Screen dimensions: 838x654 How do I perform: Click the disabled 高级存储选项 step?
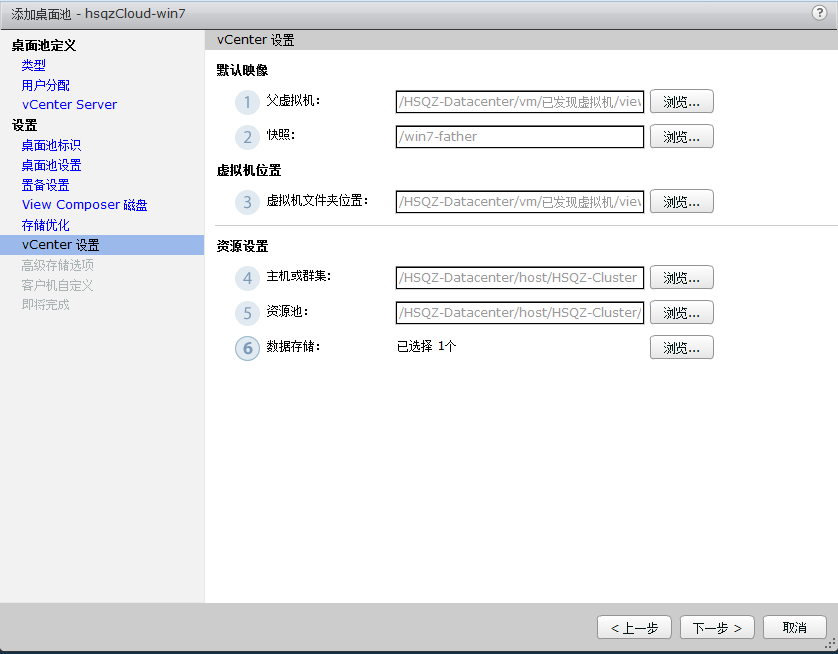pyautogui.click(x=58, y=265)
